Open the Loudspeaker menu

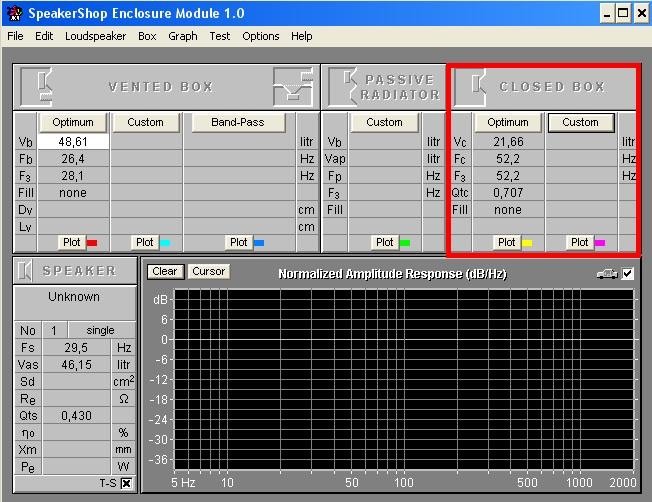tap(95, 36)
